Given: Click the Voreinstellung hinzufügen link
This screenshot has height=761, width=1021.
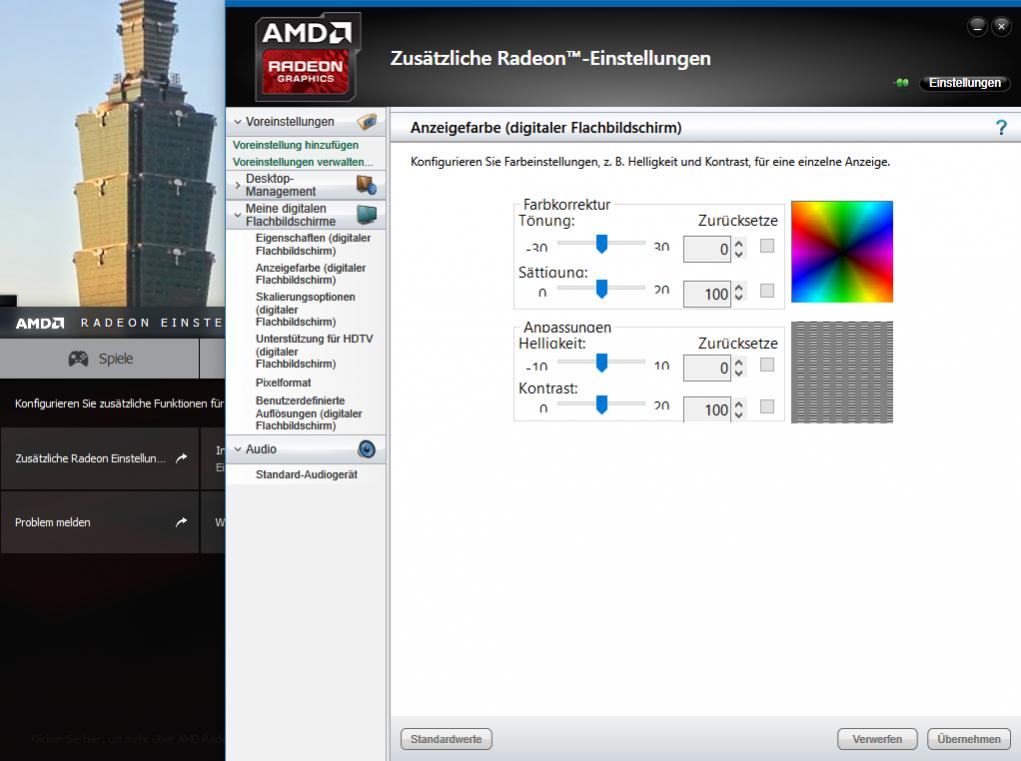Looking at the screenshot, I should 296,145.
